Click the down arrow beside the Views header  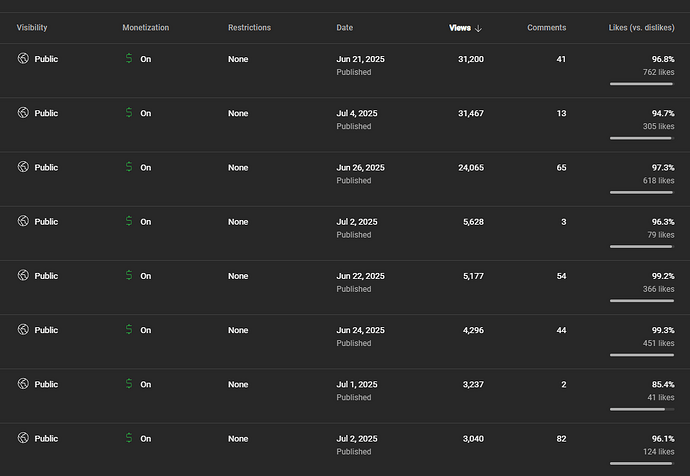[x=479, y=28]
